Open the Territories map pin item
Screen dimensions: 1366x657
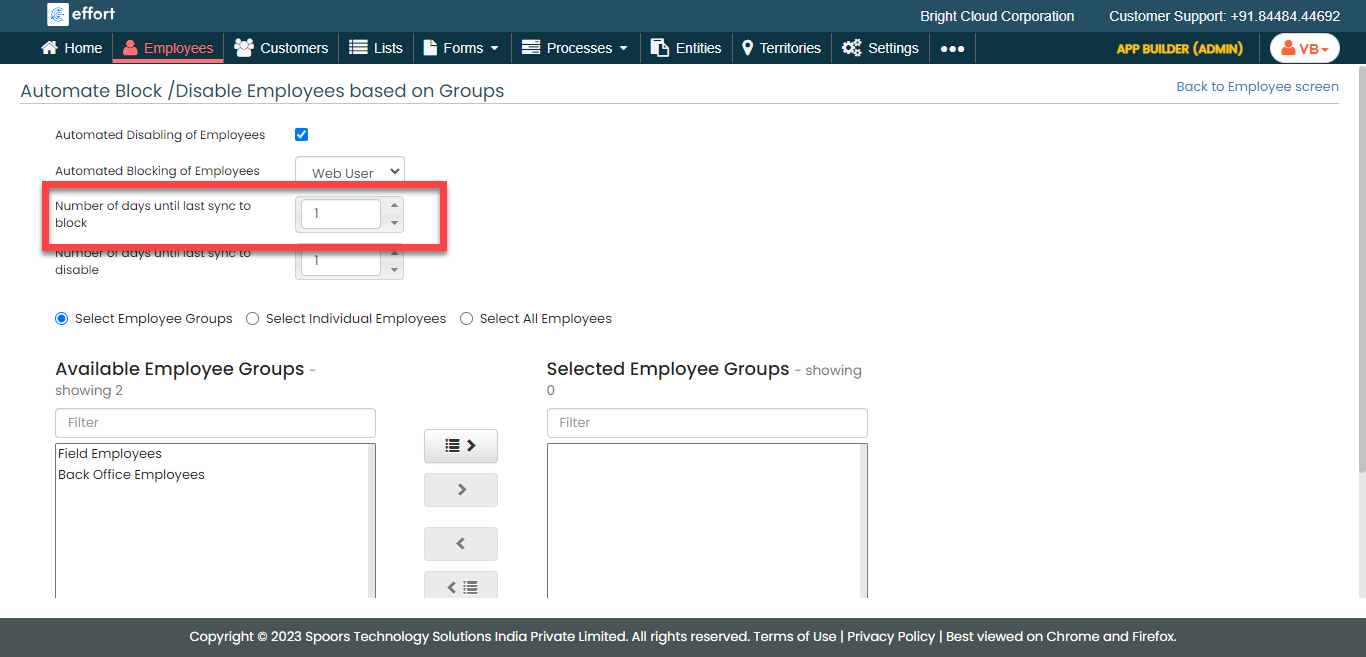pyautogui.click(x=781, y=48)
